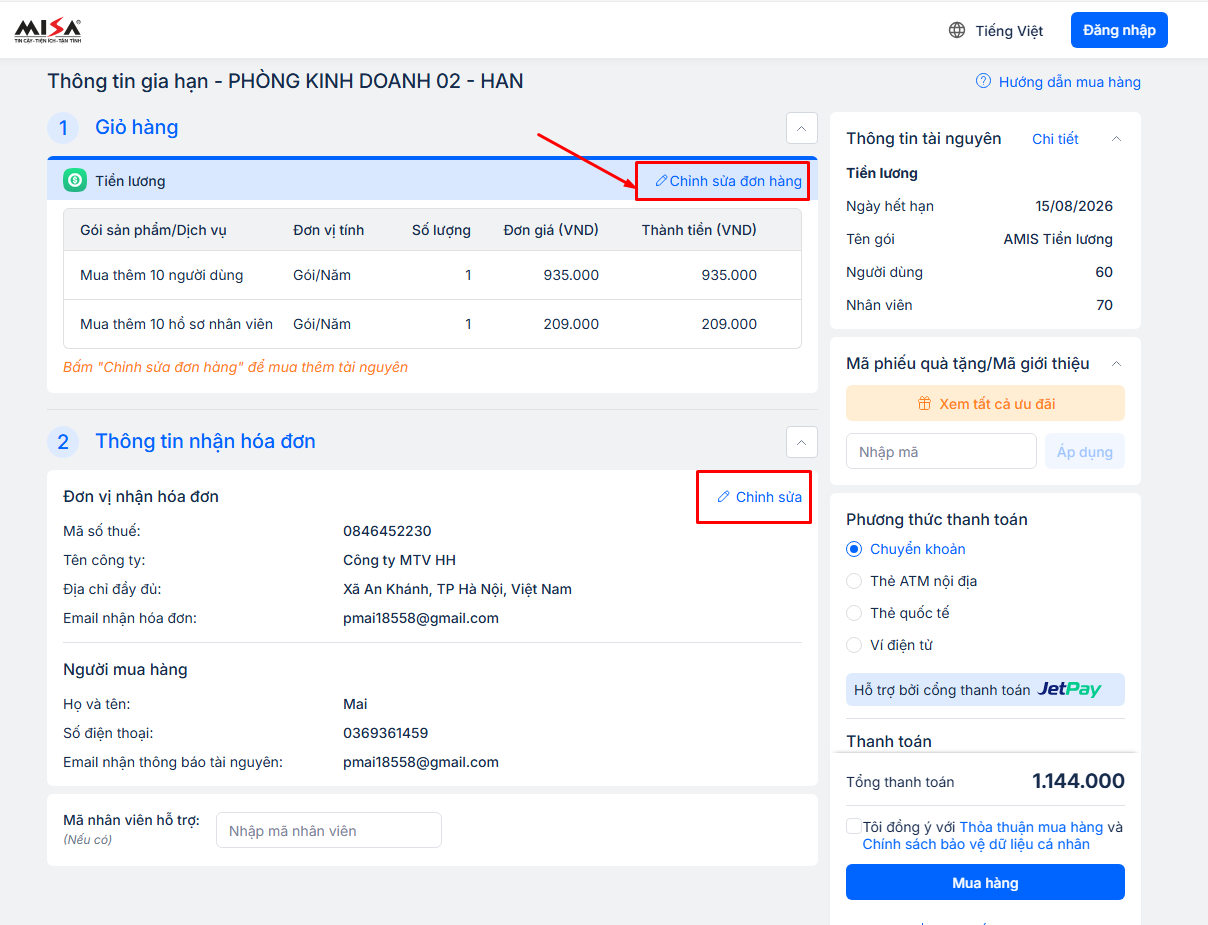This screenshot has height=925, width=1208.
Task: Collapse Thông tin tài nguyên panel
Action: click(x=1117, y=139)
